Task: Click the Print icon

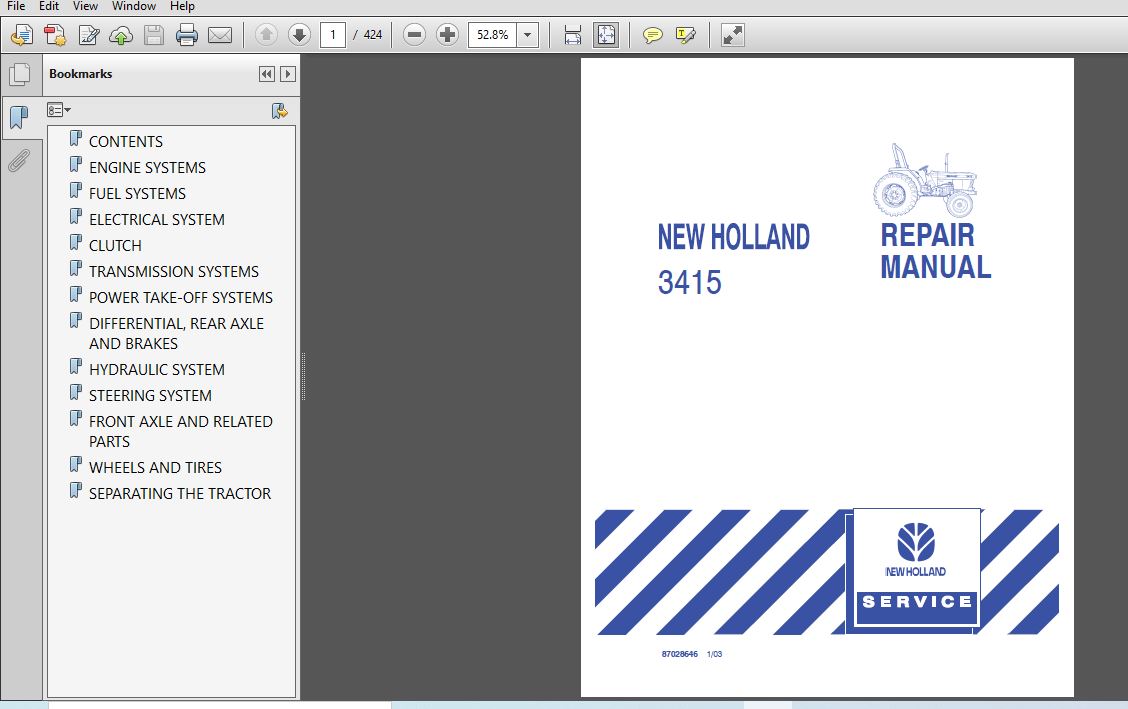Action: click(x=186, y=35)
